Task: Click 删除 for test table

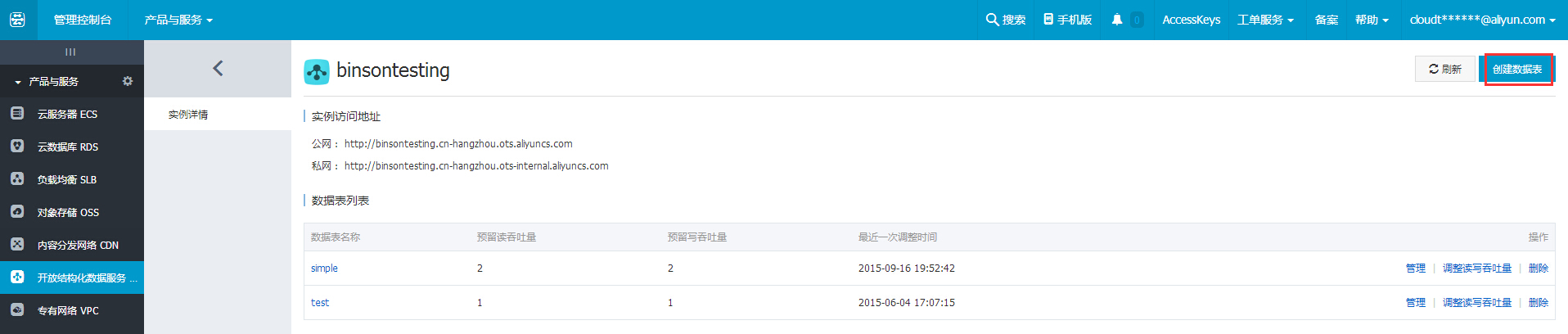Action: coord(1539,303)
